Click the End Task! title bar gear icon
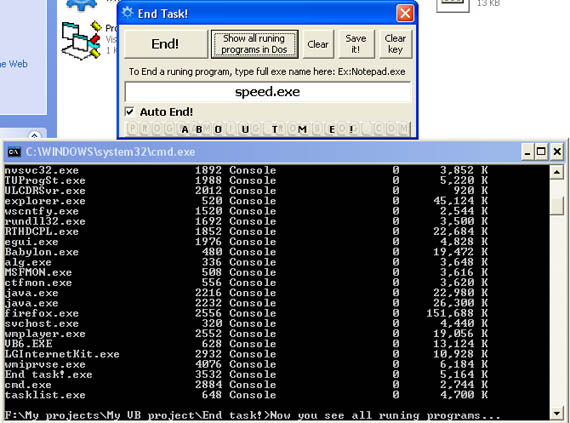The height and width of the screenshot is (423, 570). click(x=128, y=13)
